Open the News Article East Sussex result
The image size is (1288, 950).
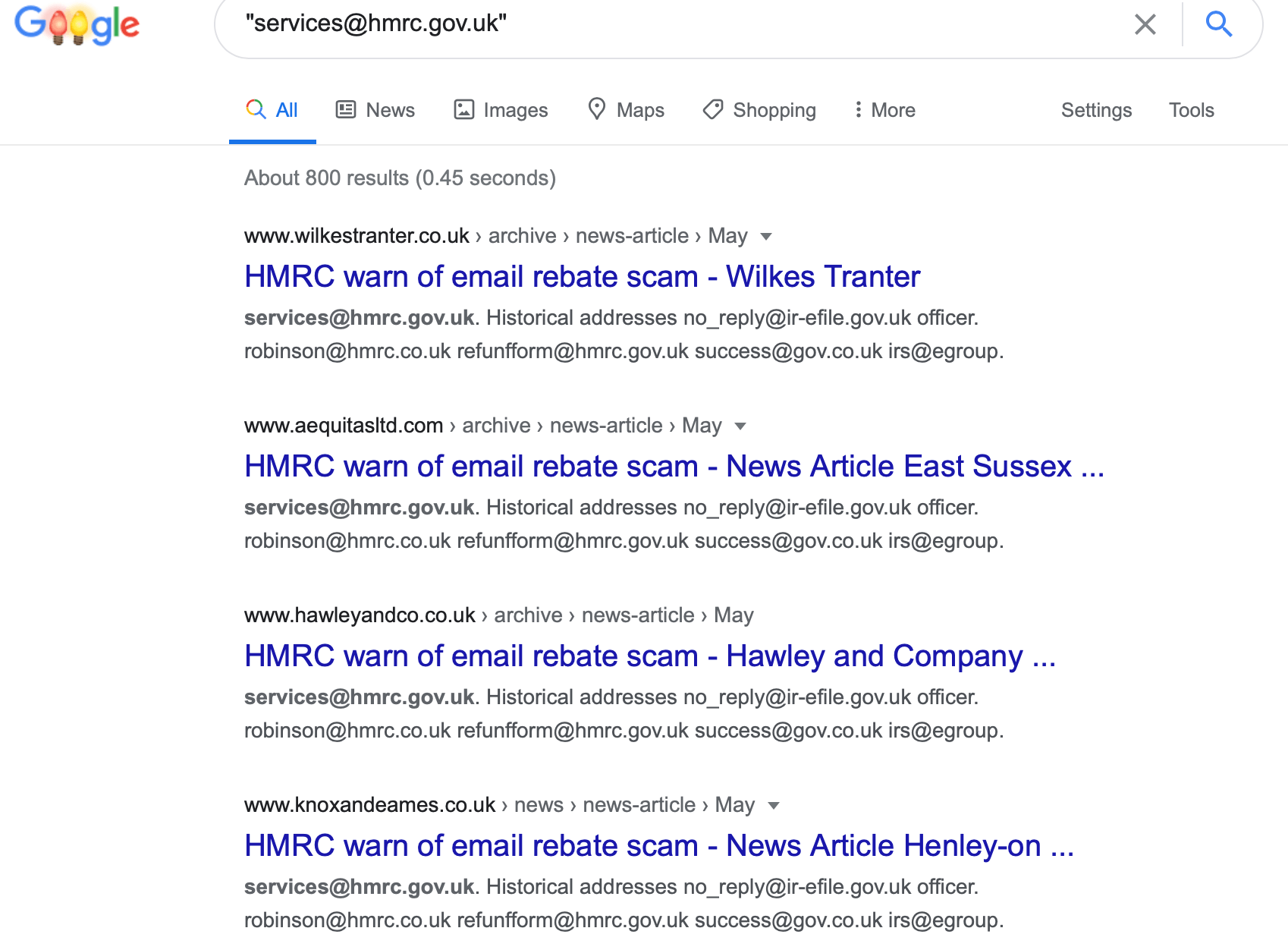[674, 466]
